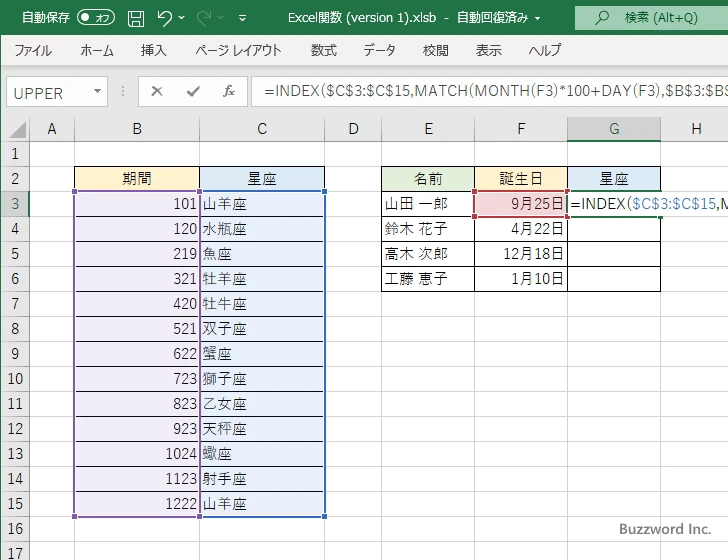Open Customize Quick Access Toolbar dropdown
The height and width of the screenshot is (560, 728).
(x=242, y=19)
